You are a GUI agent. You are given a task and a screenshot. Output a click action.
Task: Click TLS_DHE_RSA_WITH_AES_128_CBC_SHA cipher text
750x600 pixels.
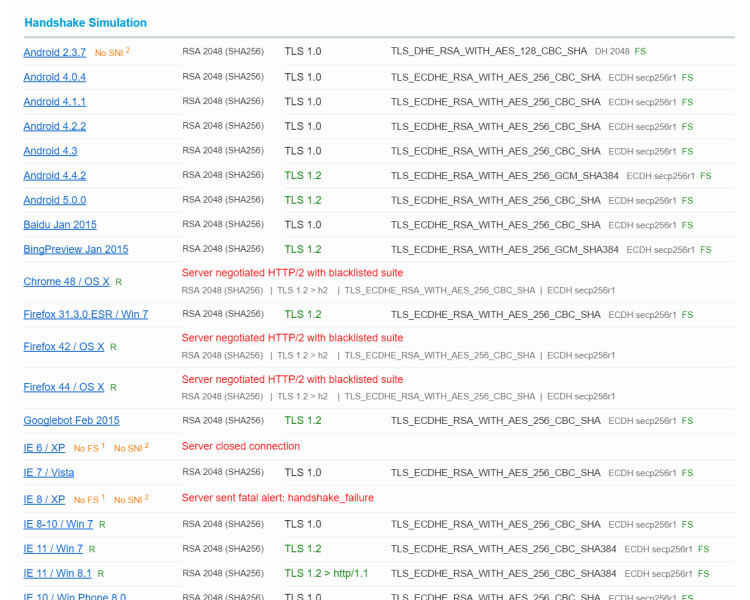(489, 51)
